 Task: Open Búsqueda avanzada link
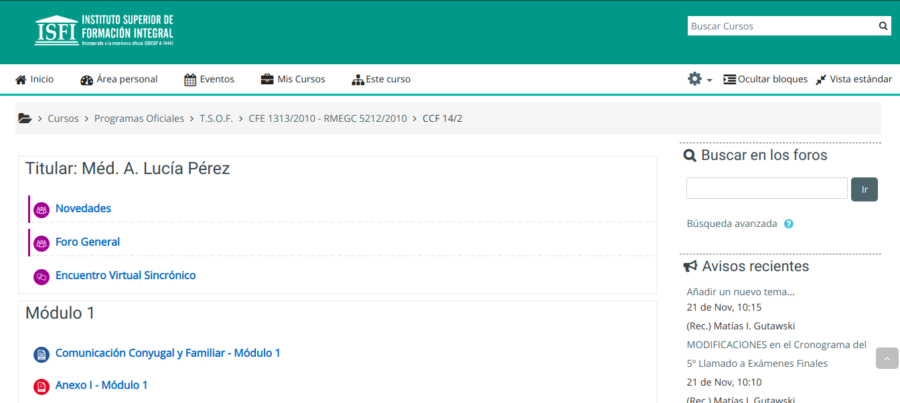tap(732, 224)
